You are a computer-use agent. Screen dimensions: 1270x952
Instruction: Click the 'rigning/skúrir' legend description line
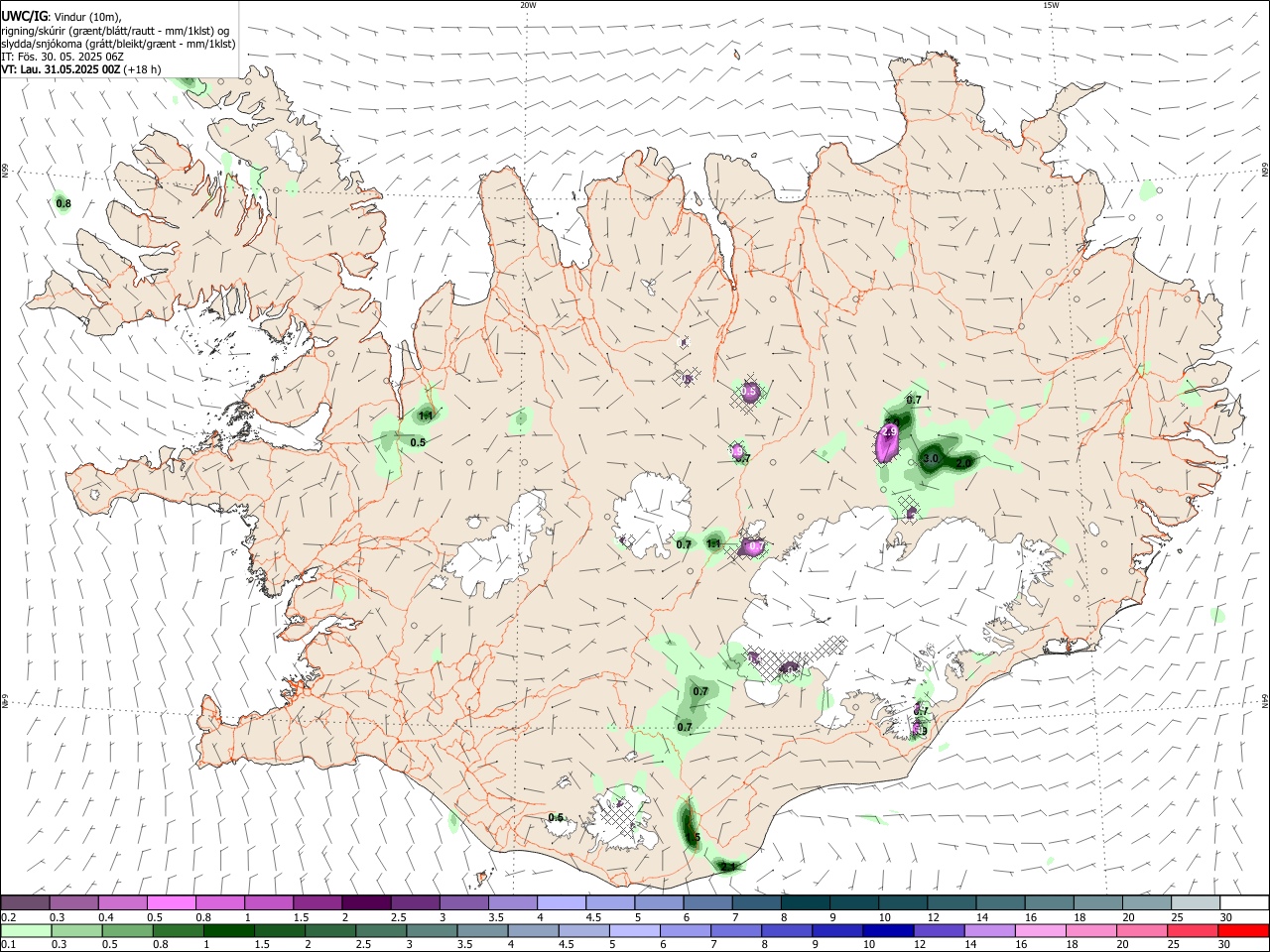(115, 31)
